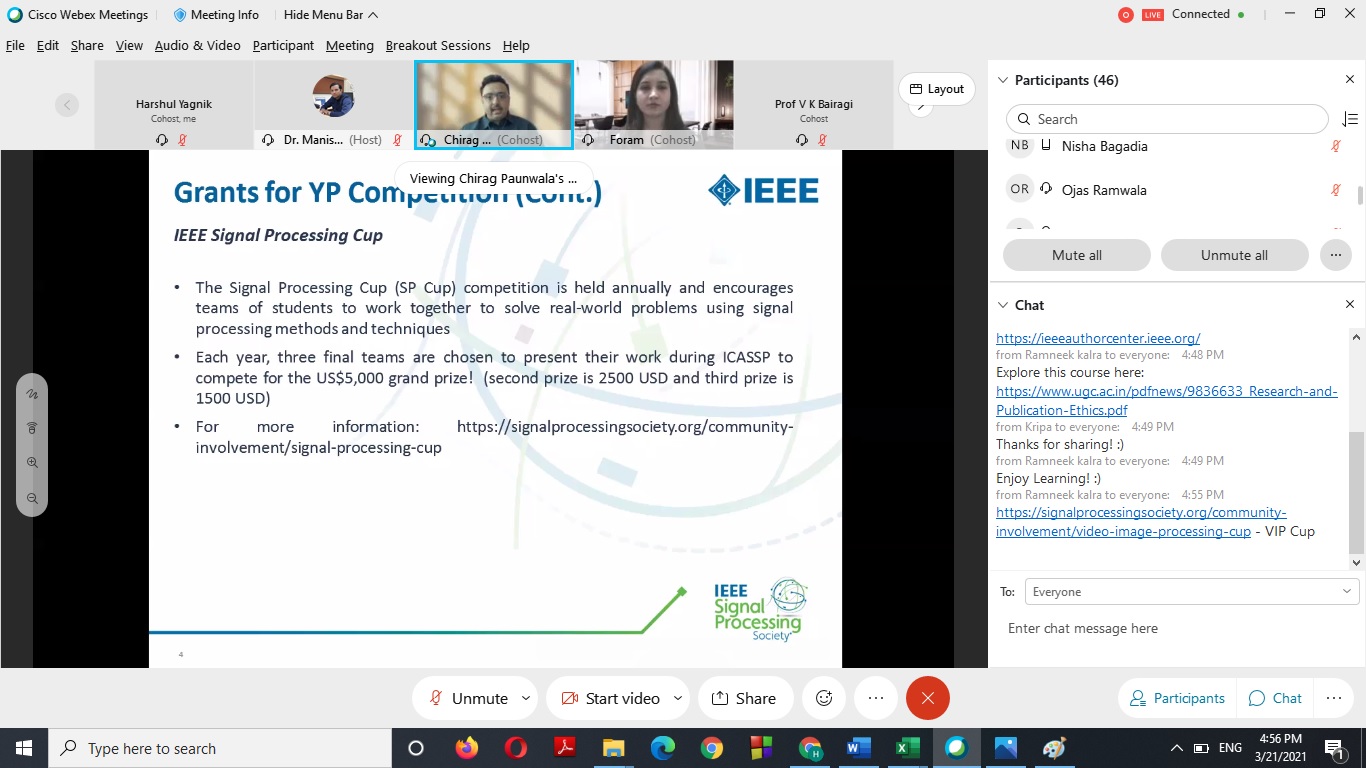Open the reactions smiley icon
1366x768 pixels.
[x=824, y=698]
